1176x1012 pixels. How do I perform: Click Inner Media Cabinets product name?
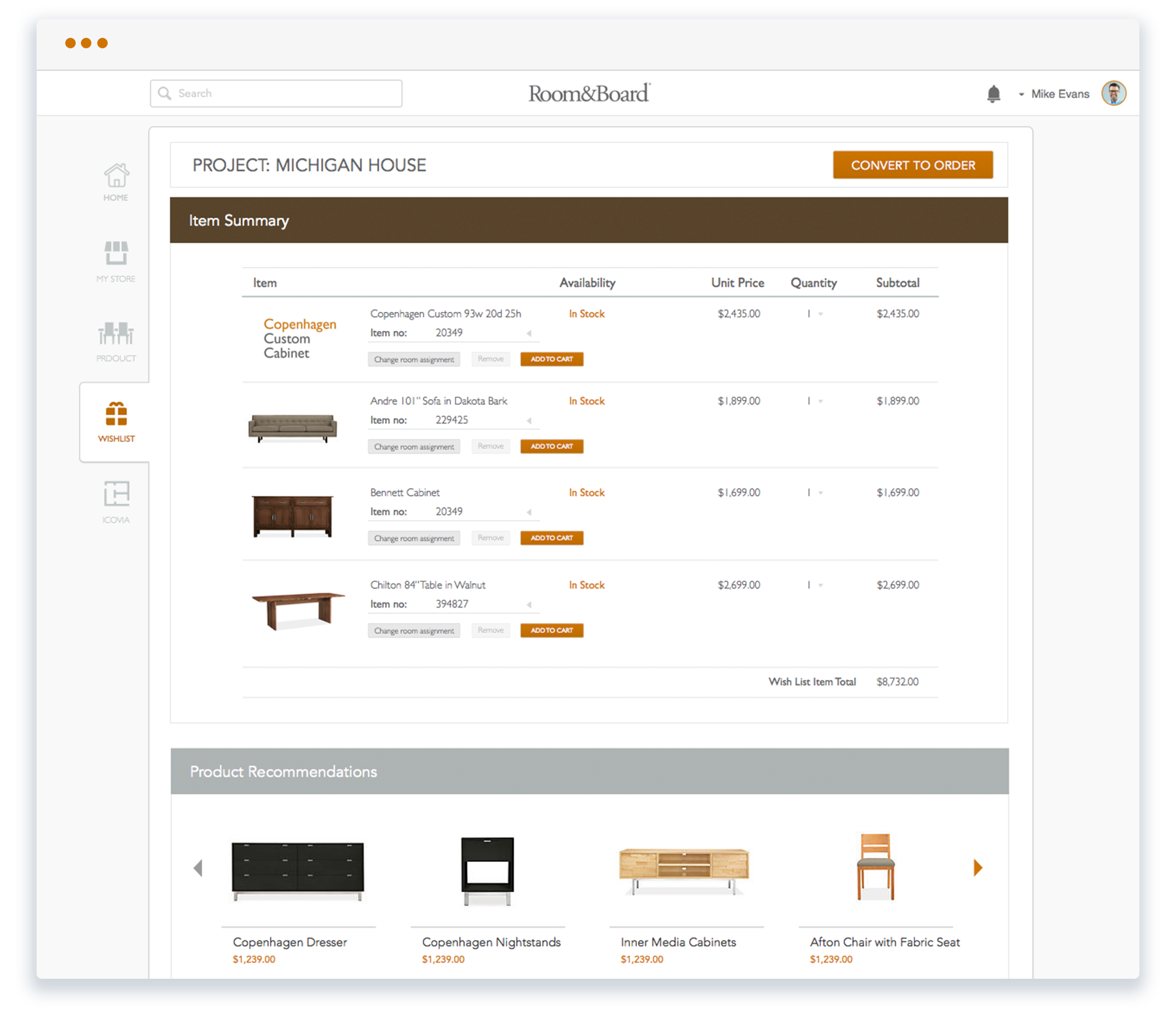pyautogui.click(x=678, y=942)
